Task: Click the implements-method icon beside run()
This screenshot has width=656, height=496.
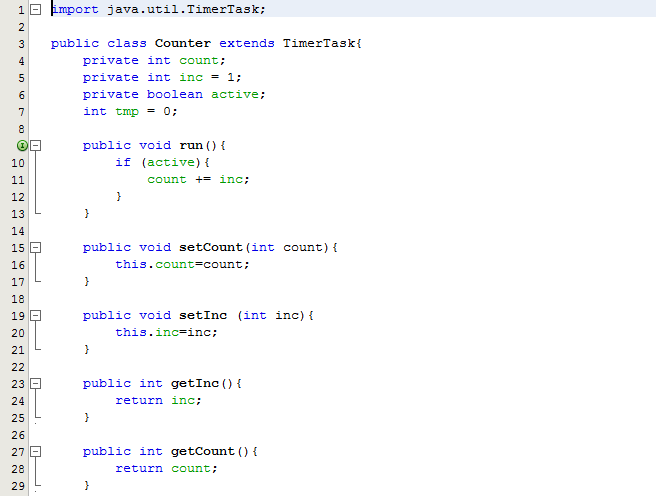Action: coord(22,146)
